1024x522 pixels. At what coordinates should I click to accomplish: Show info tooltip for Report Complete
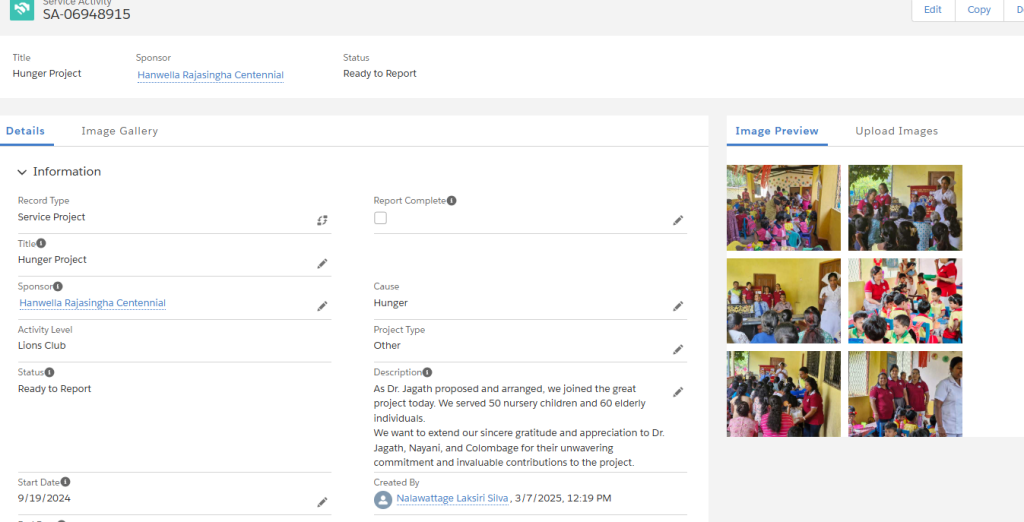452,201
